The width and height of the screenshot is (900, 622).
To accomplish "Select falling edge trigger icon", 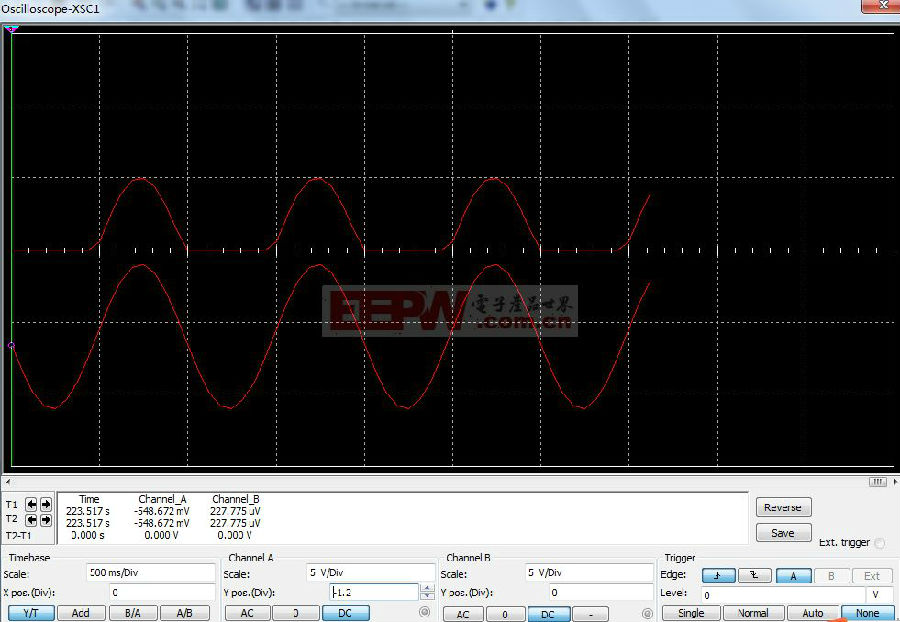I will [x=757, y=575].
